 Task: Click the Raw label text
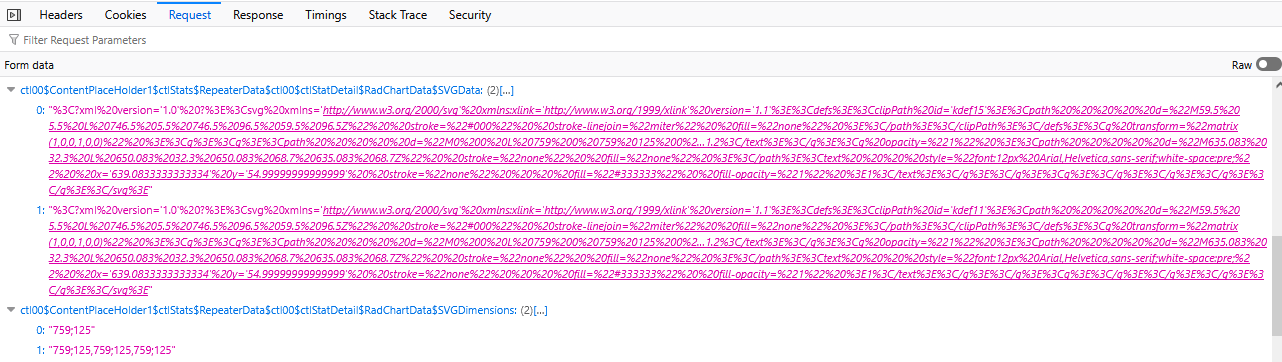(1241, 65)
